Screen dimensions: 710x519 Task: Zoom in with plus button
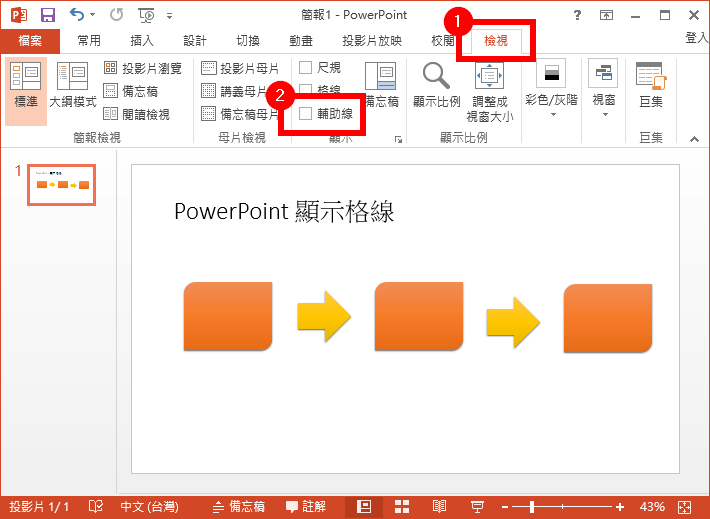tap(620, 507)
